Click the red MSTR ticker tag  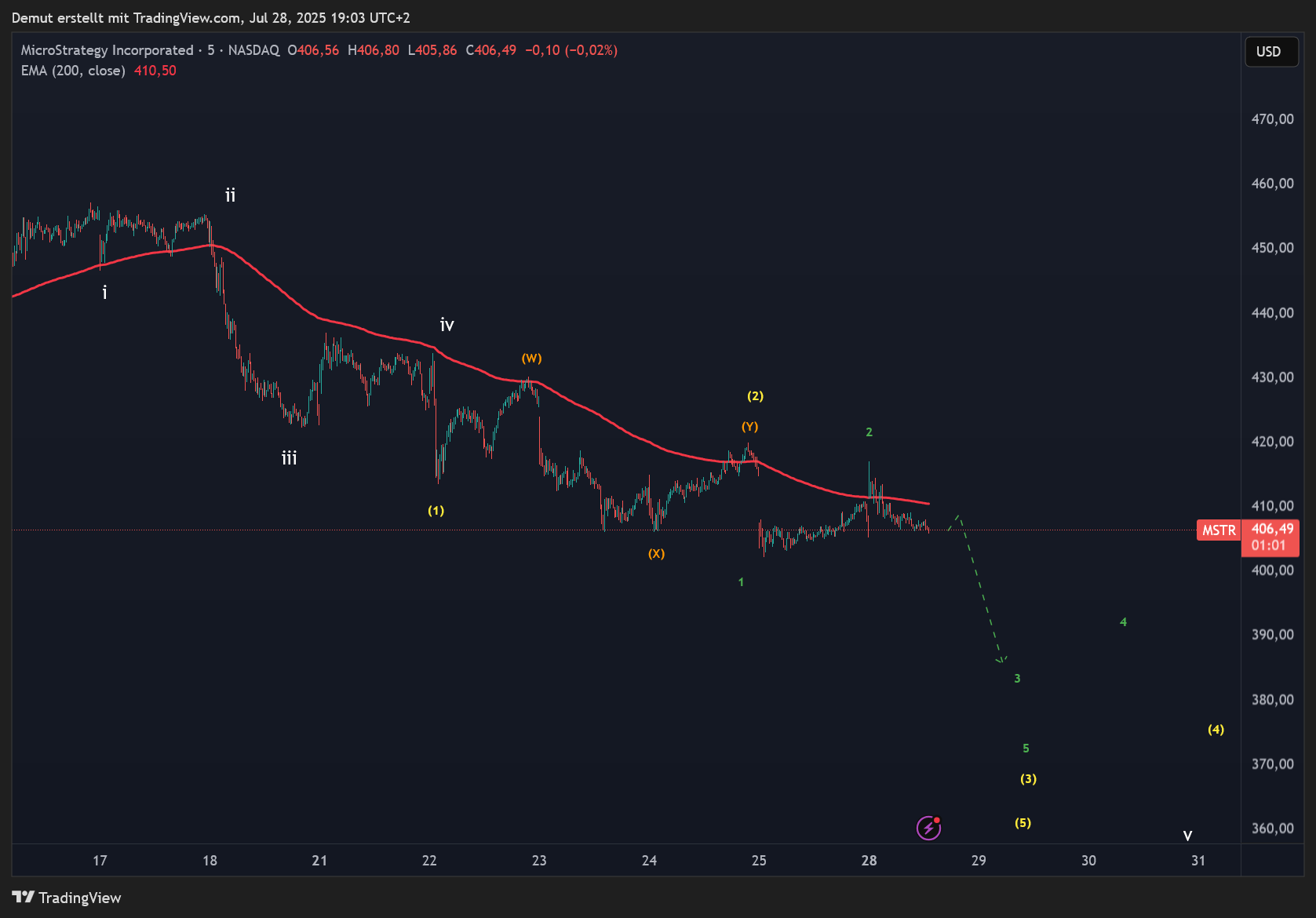1218,530
